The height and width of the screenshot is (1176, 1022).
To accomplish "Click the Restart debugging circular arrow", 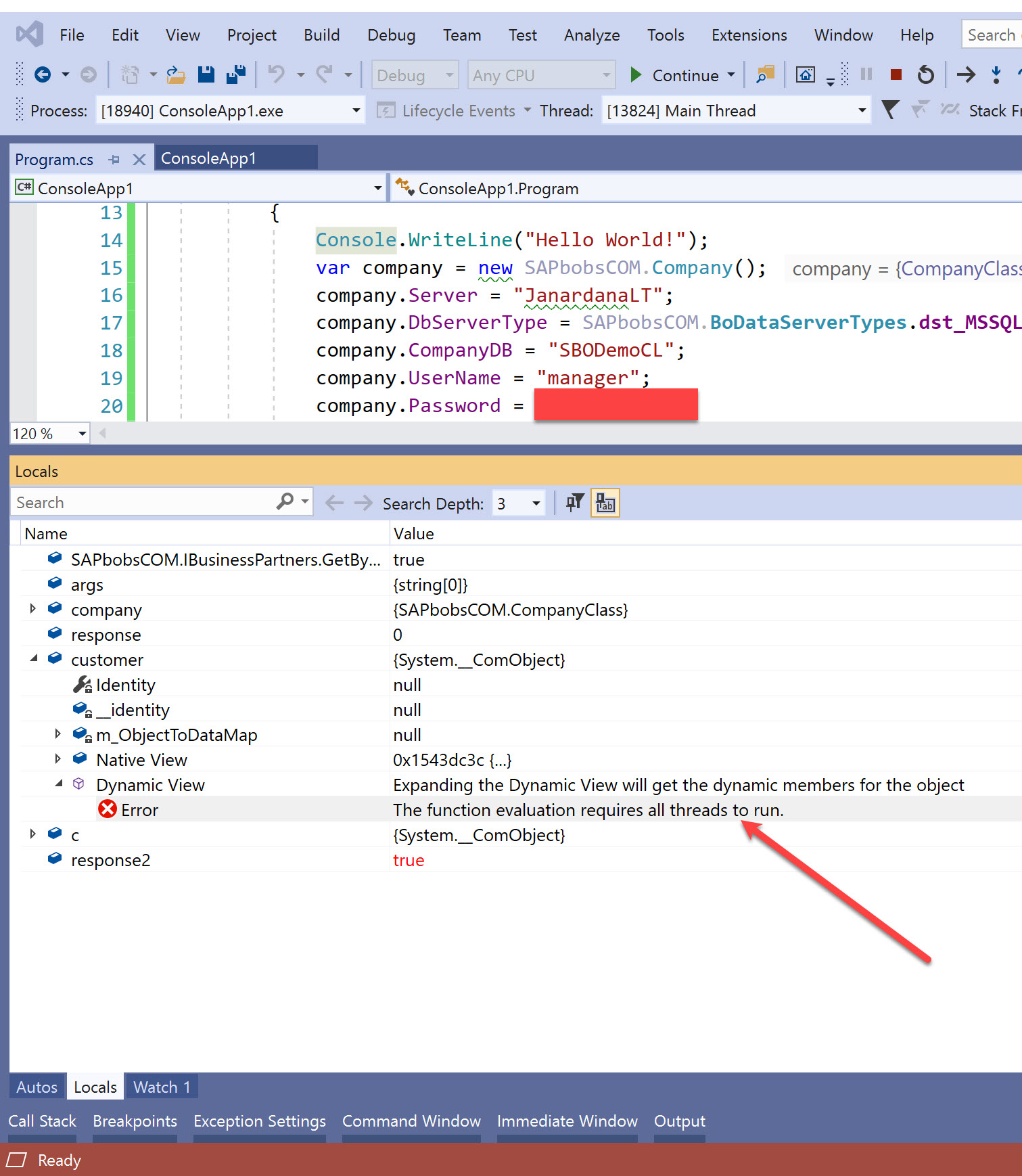I will click(926, 74).
